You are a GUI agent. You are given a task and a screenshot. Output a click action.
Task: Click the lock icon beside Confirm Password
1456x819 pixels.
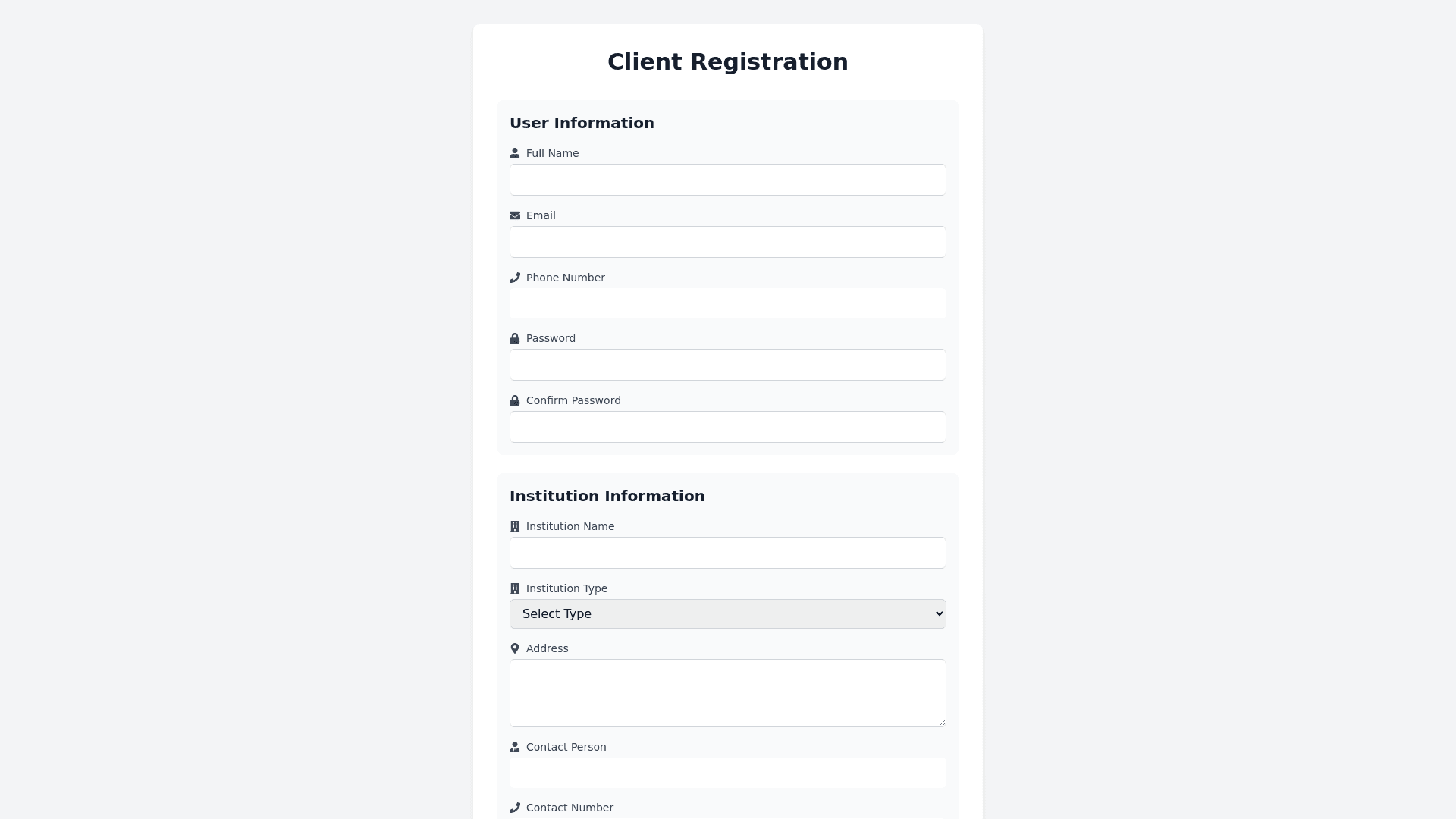pyautogui.click(x=515, y=400)
